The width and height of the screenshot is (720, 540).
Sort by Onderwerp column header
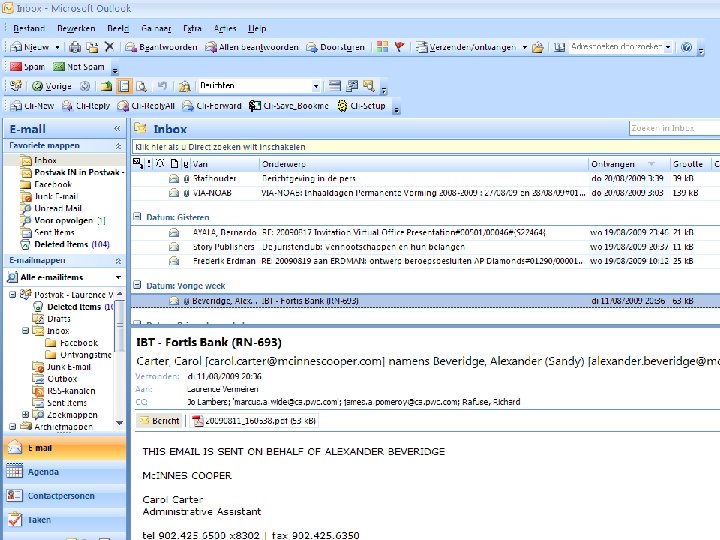point(424,164)
